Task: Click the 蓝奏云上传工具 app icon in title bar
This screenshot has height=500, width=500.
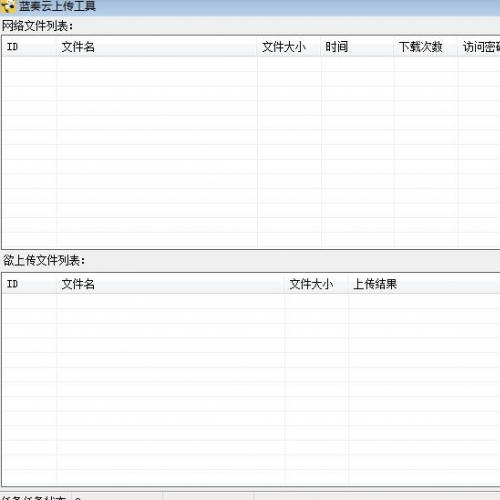Action: tap(7, 6)
